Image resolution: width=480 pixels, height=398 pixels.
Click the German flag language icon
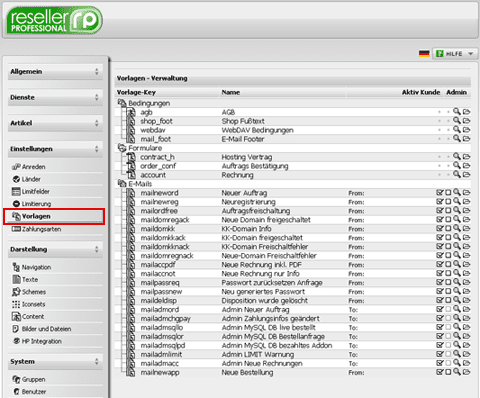tap(424, 53)
